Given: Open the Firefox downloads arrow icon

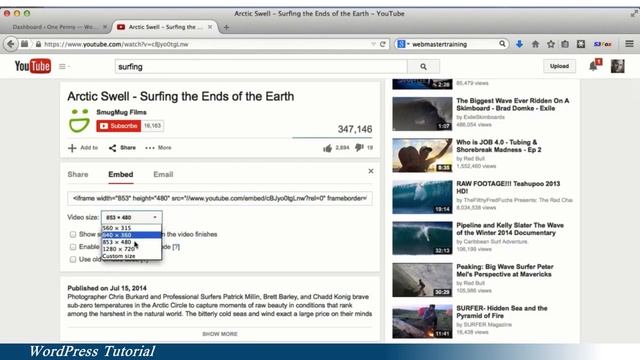Looking at the screenshot, I should pyautogui.click(x=519, y=44).
